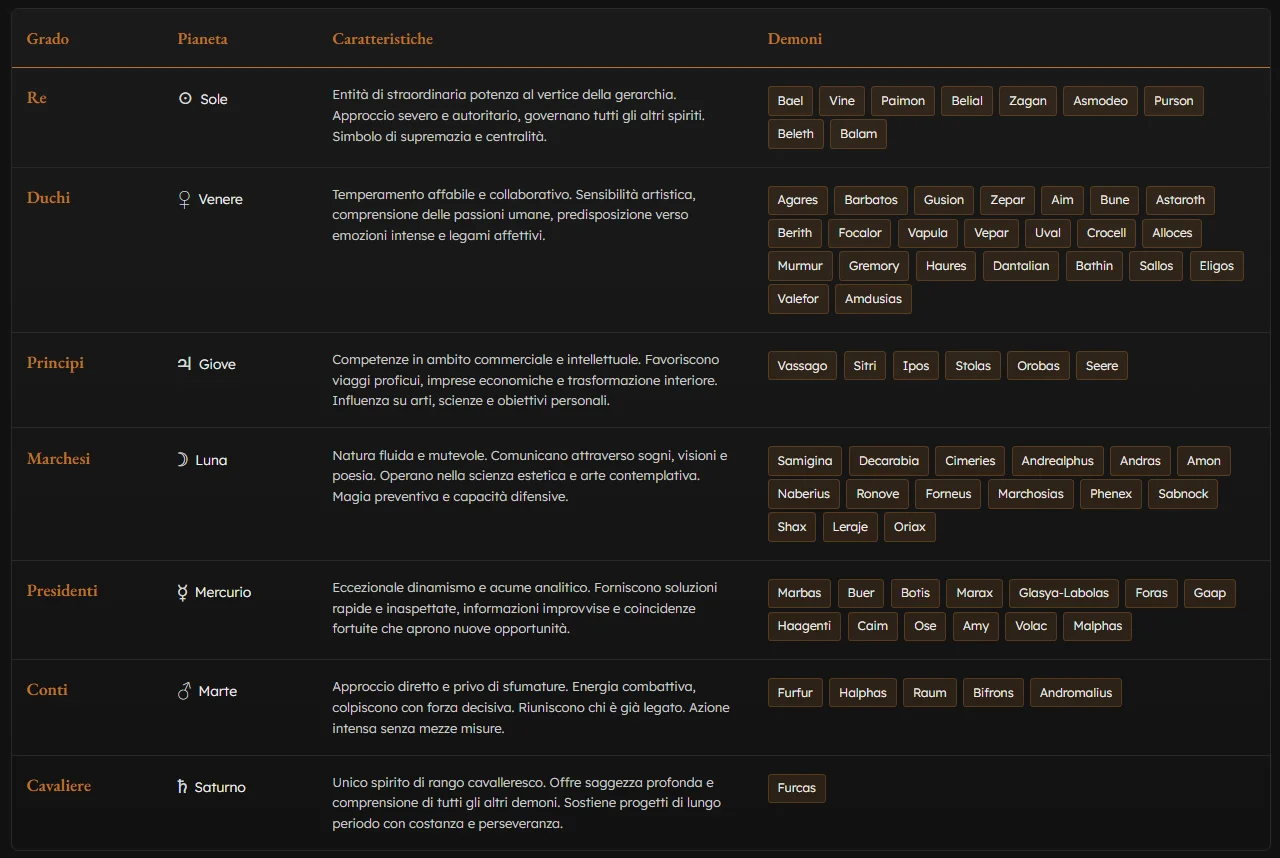Select the Marchosias tag
The height and width of the screenshot is (858, 1280).
[x=1031, y=494]
